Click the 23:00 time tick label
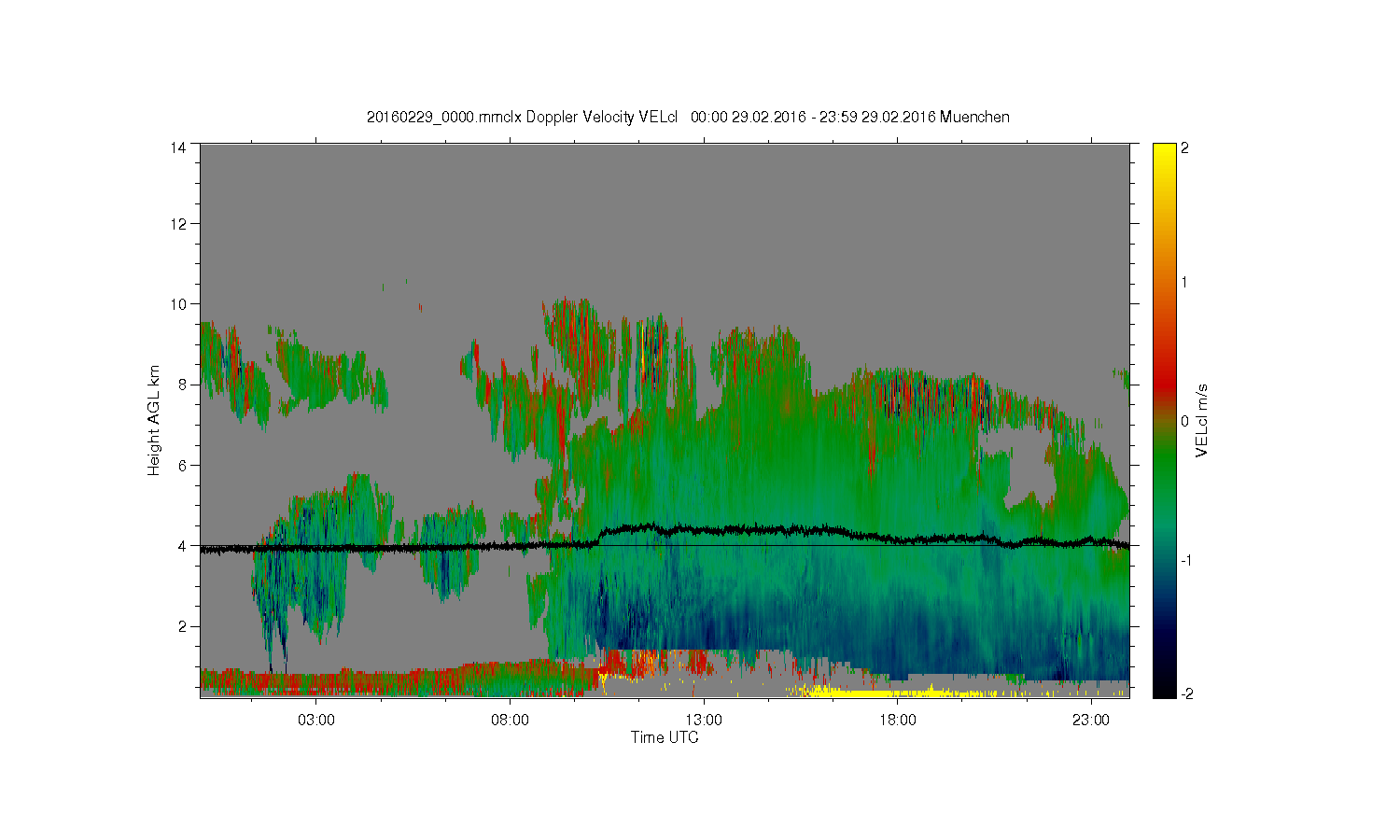1400x840 pixels. 1091,721
